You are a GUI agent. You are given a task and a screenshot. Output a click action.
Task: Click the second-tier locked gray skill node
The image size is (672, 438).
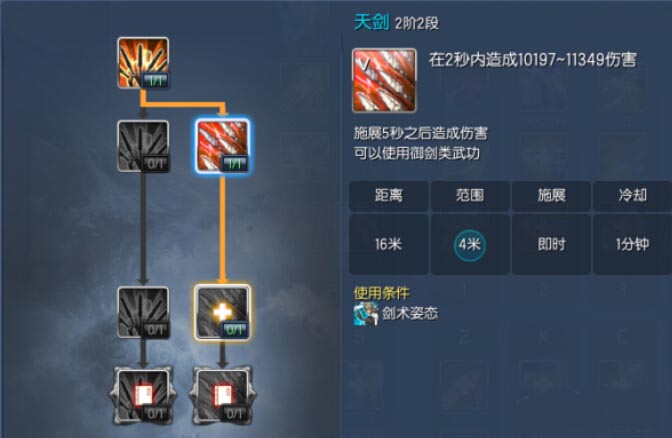pos(143,146)
